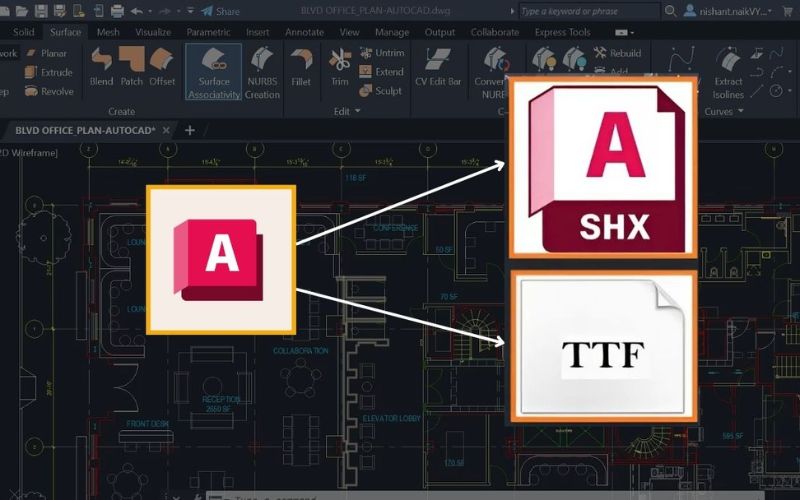Close the BLVD OFFICE_PLAN-AUTOCAD drawing tab

point(166,131)
